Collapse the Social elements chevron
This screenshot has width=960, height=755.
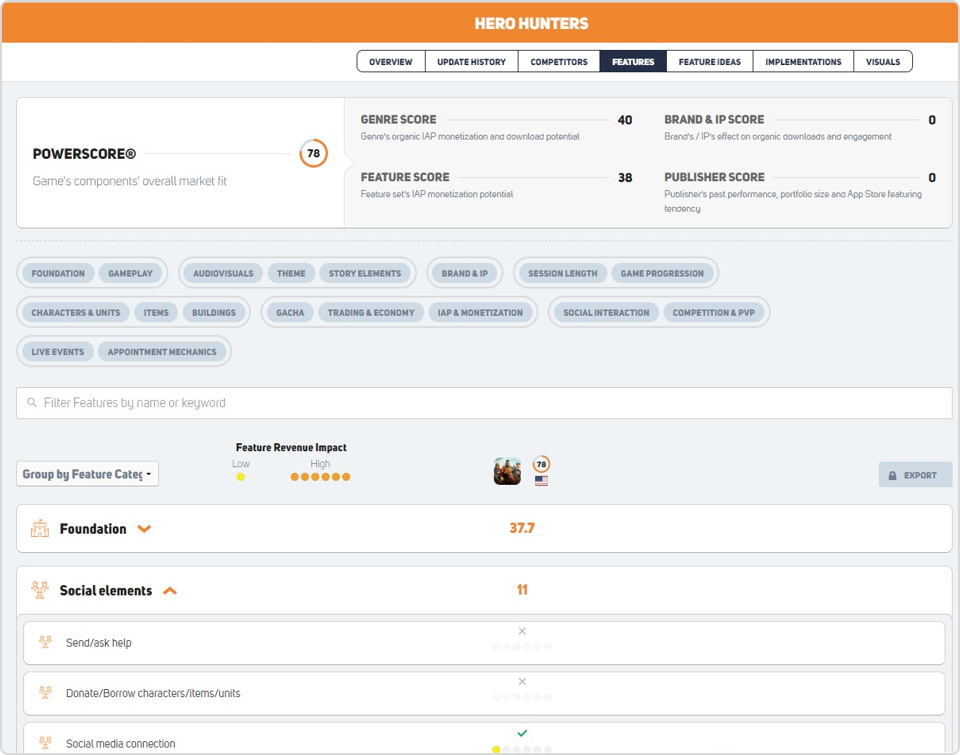(x=170, y=591)
